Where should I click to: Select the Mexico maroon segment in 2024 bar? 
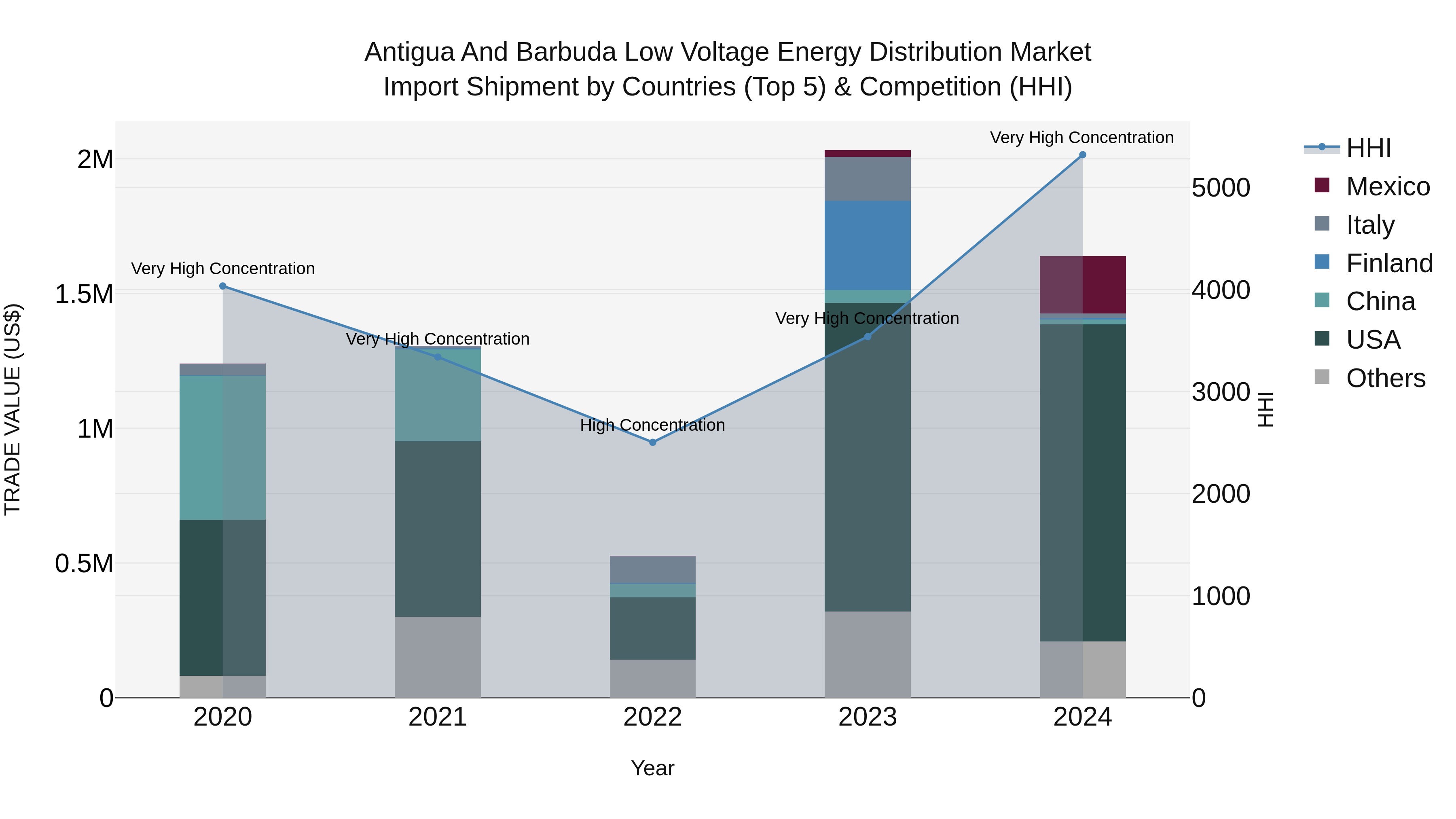pyautogui.click(x=1083, y=285)
